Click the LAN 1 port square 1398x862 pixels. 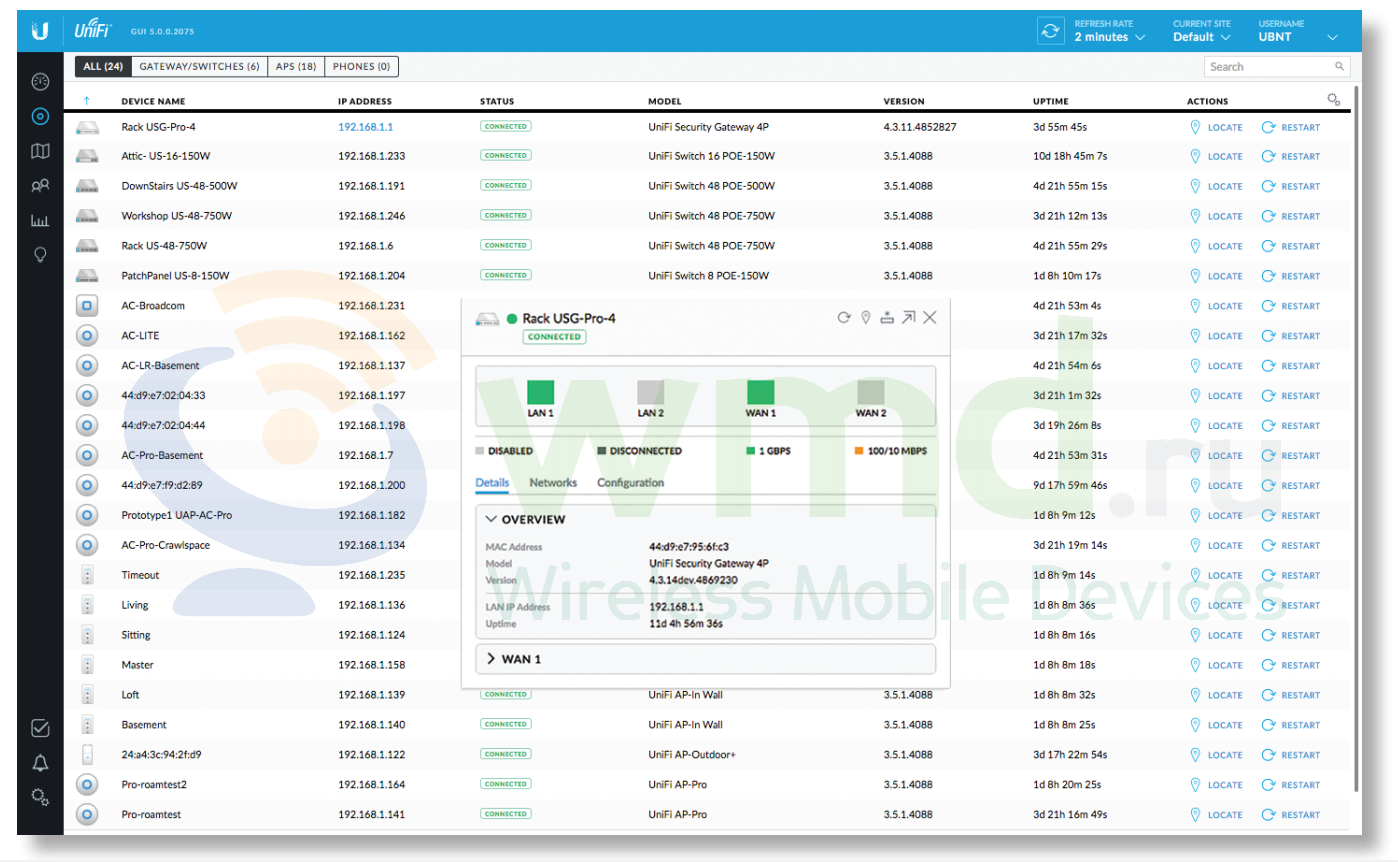tap(541, 392)
